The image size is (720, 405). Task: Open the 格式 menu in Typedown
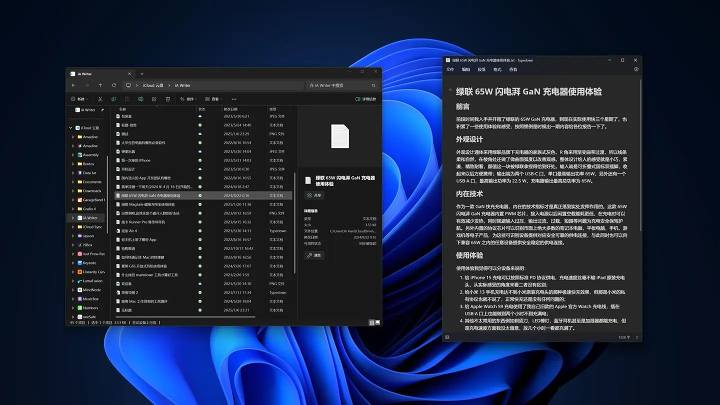(x=497, y=69)
